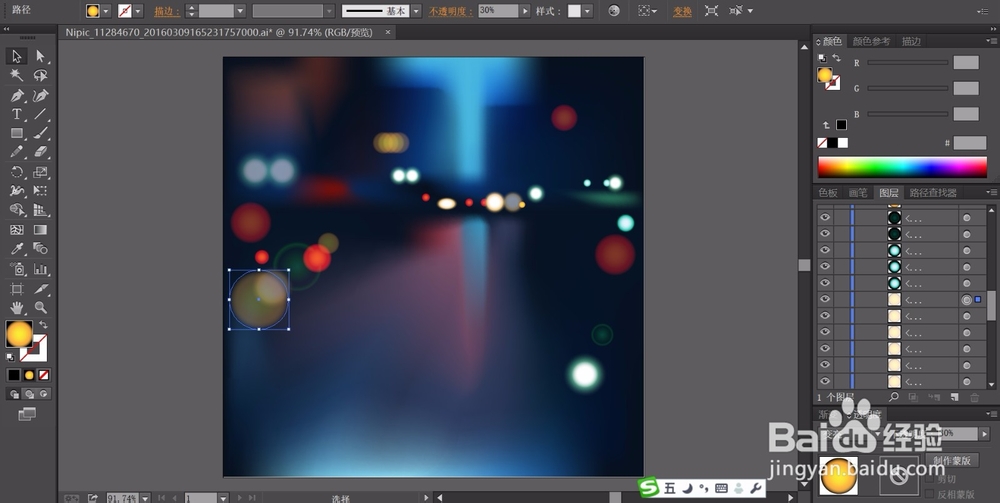Viewport: 1000px width, 503px height.
Task: Select the Slice tool
Action: click(41, 289)
